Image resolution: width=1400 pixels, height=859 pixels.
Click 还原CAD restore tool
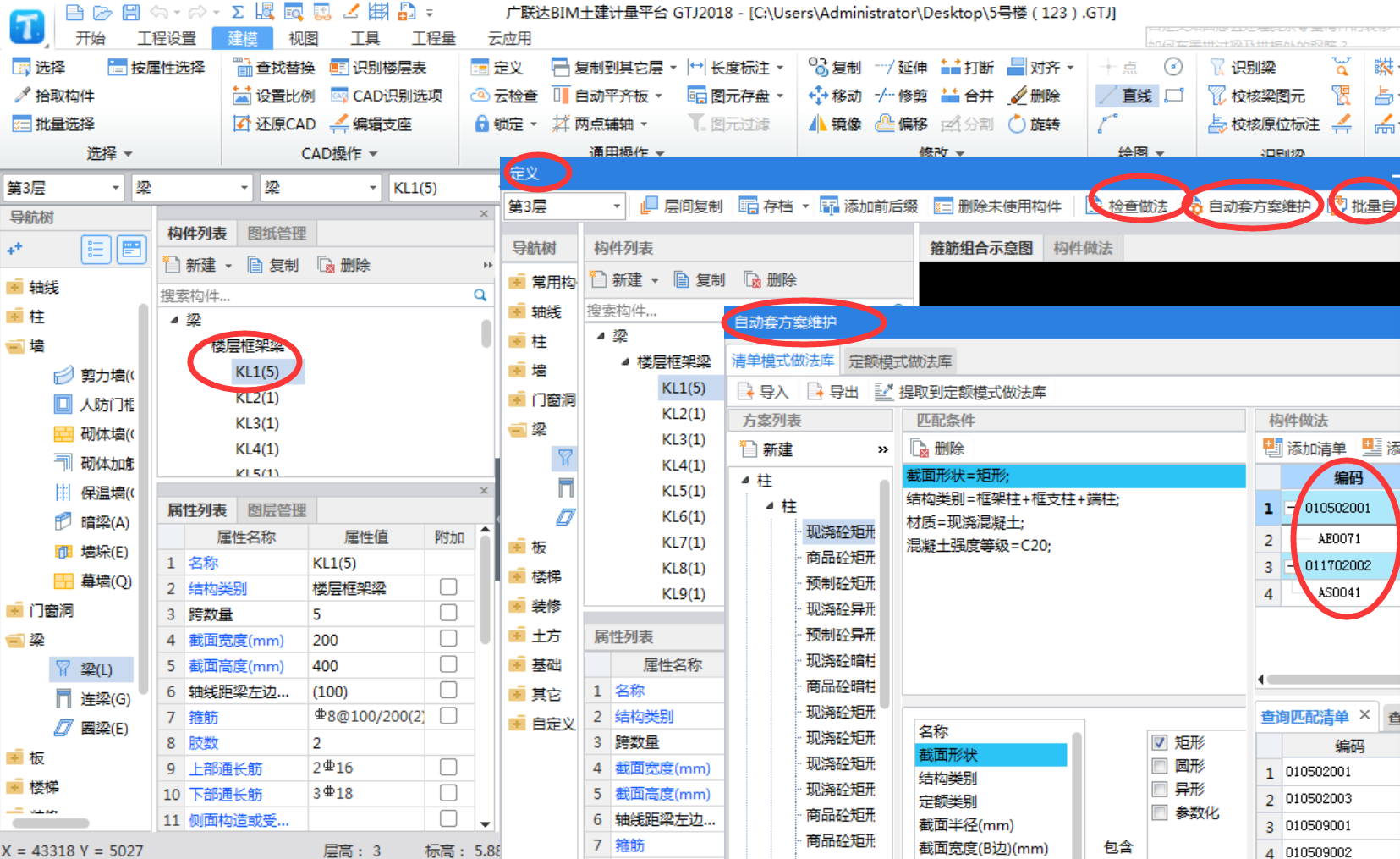pyautogui.click(x=274, y=124)
